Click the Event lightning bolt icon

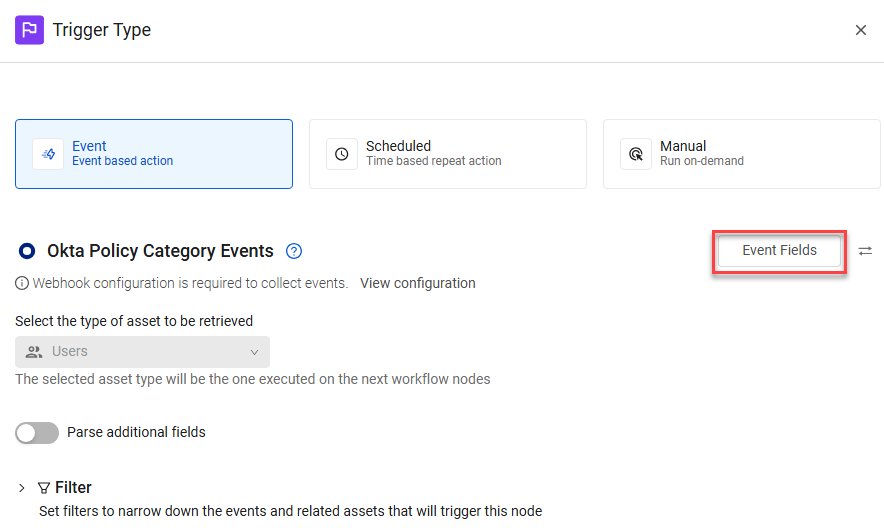[x=48, y=154]
